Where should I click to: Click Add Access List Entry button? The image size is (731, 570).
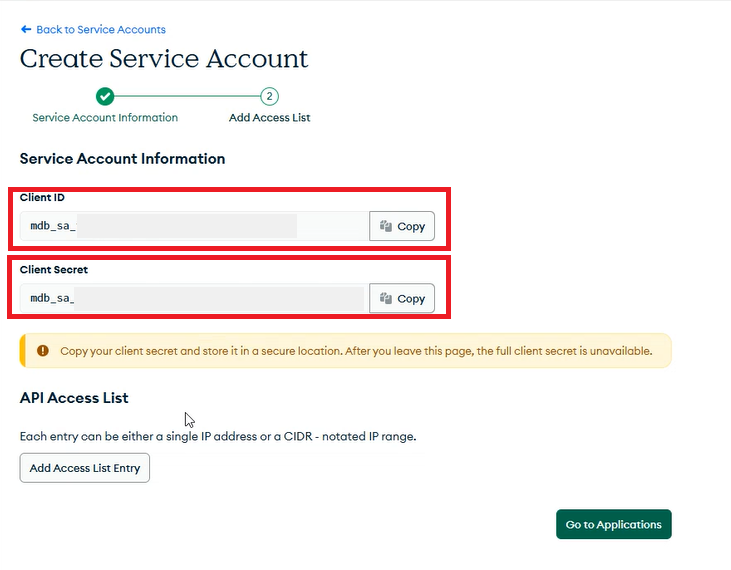(x=84, y=468)
